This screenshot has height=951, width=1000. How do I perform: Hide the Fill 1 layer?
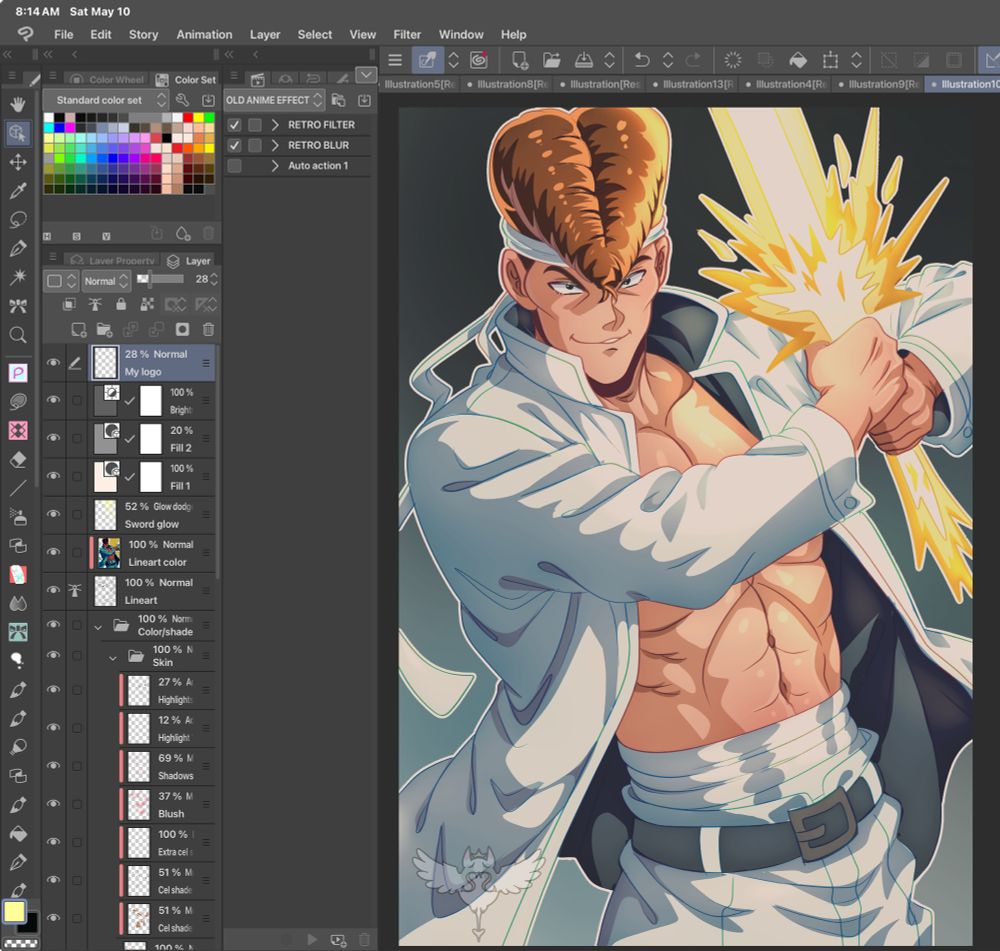pos(54,476)
